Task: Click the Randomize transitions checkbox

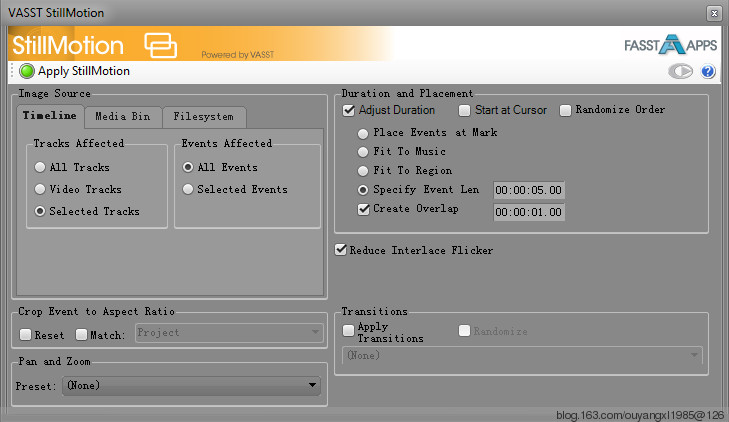Action: [464, 330]
